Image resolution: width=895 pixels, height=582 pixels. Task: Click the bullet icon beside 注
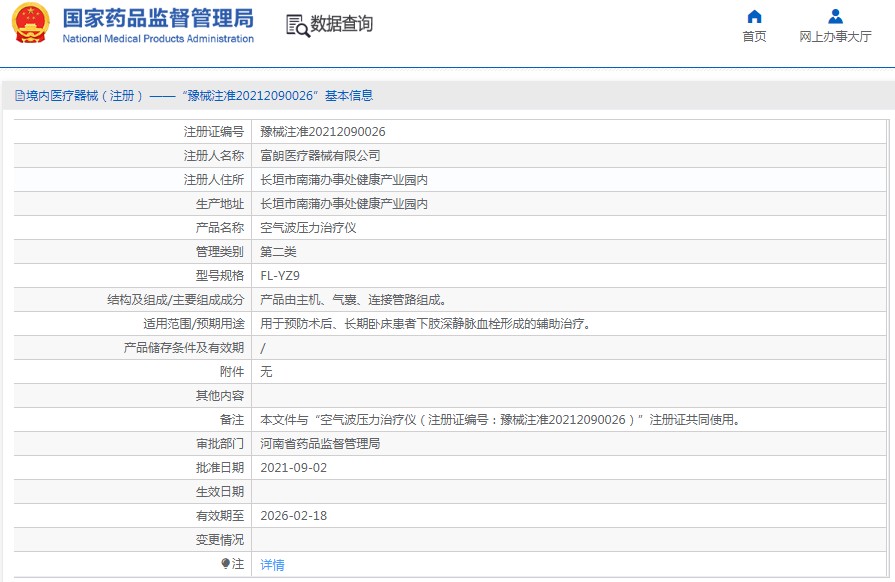tap(226, 564)
